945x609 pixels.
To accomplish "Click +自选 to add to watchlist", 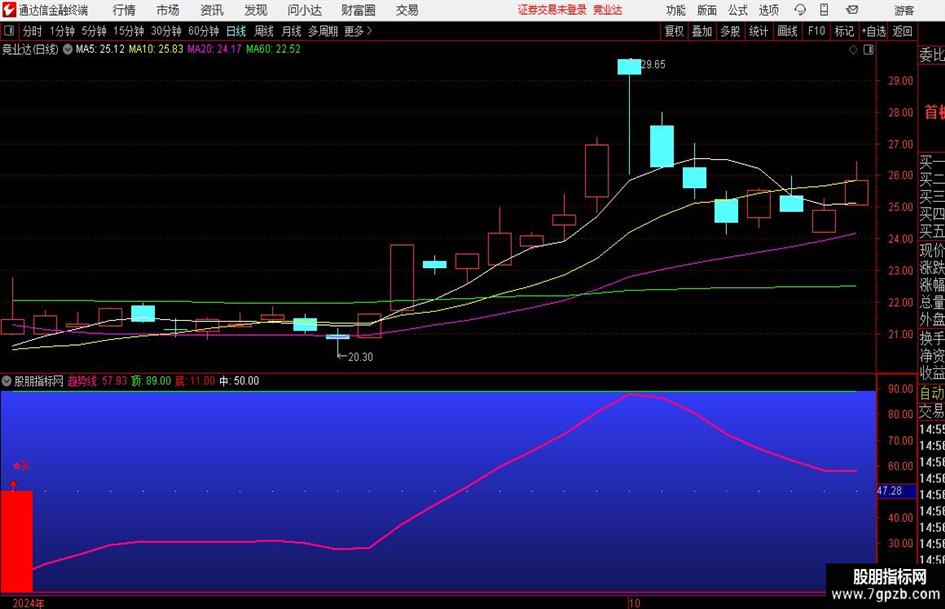I will 874,31.
